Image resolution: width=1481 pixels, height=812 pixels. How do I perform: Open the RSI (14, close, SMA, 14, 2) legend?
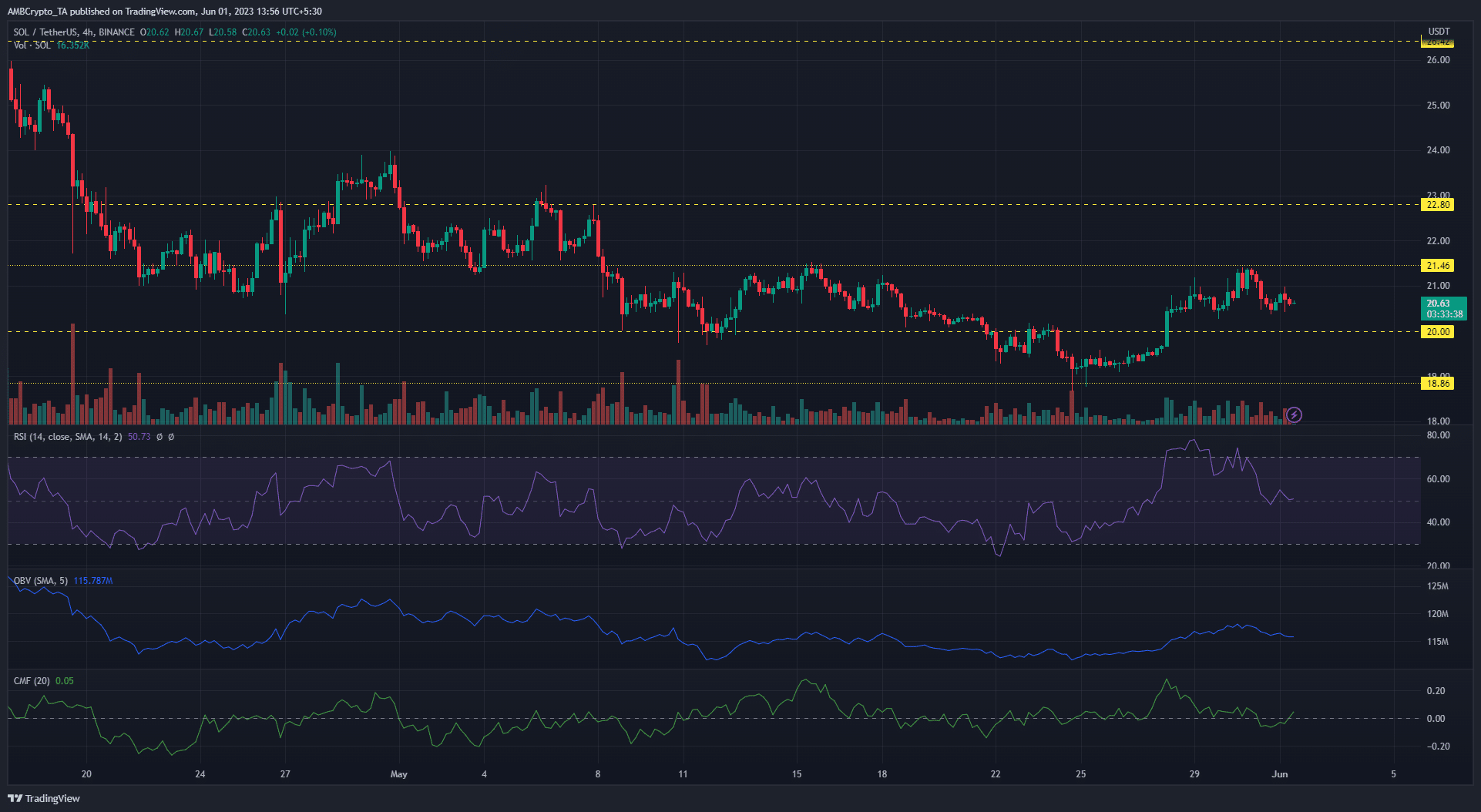coord(68,437)
